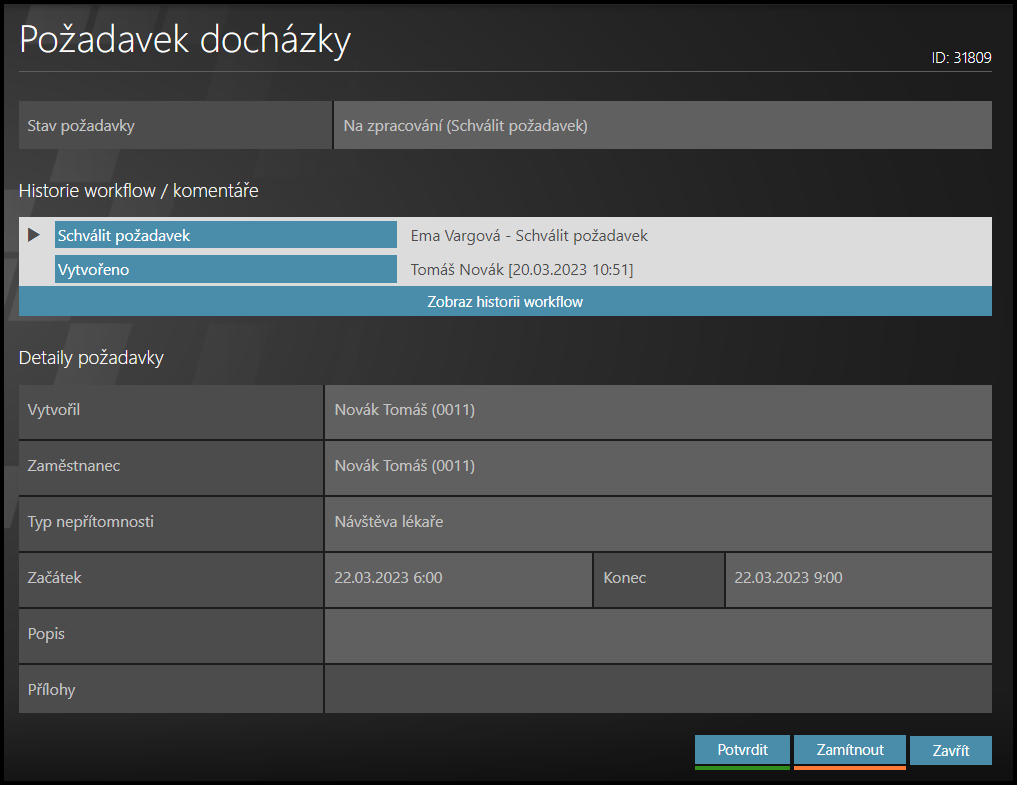Select the Schválit požadavek history label
The image size is (1017, 785).
(225, 235)
